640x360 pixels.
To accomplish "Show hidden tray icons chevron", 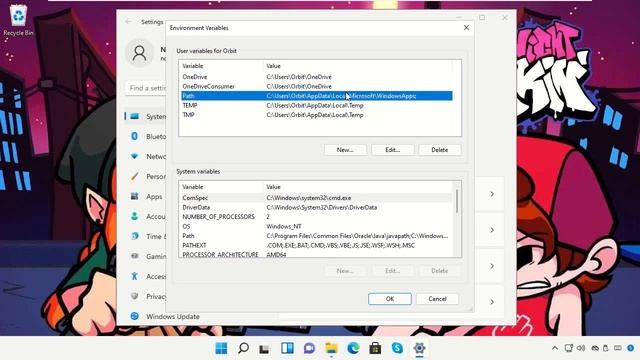I will point(555,348).
